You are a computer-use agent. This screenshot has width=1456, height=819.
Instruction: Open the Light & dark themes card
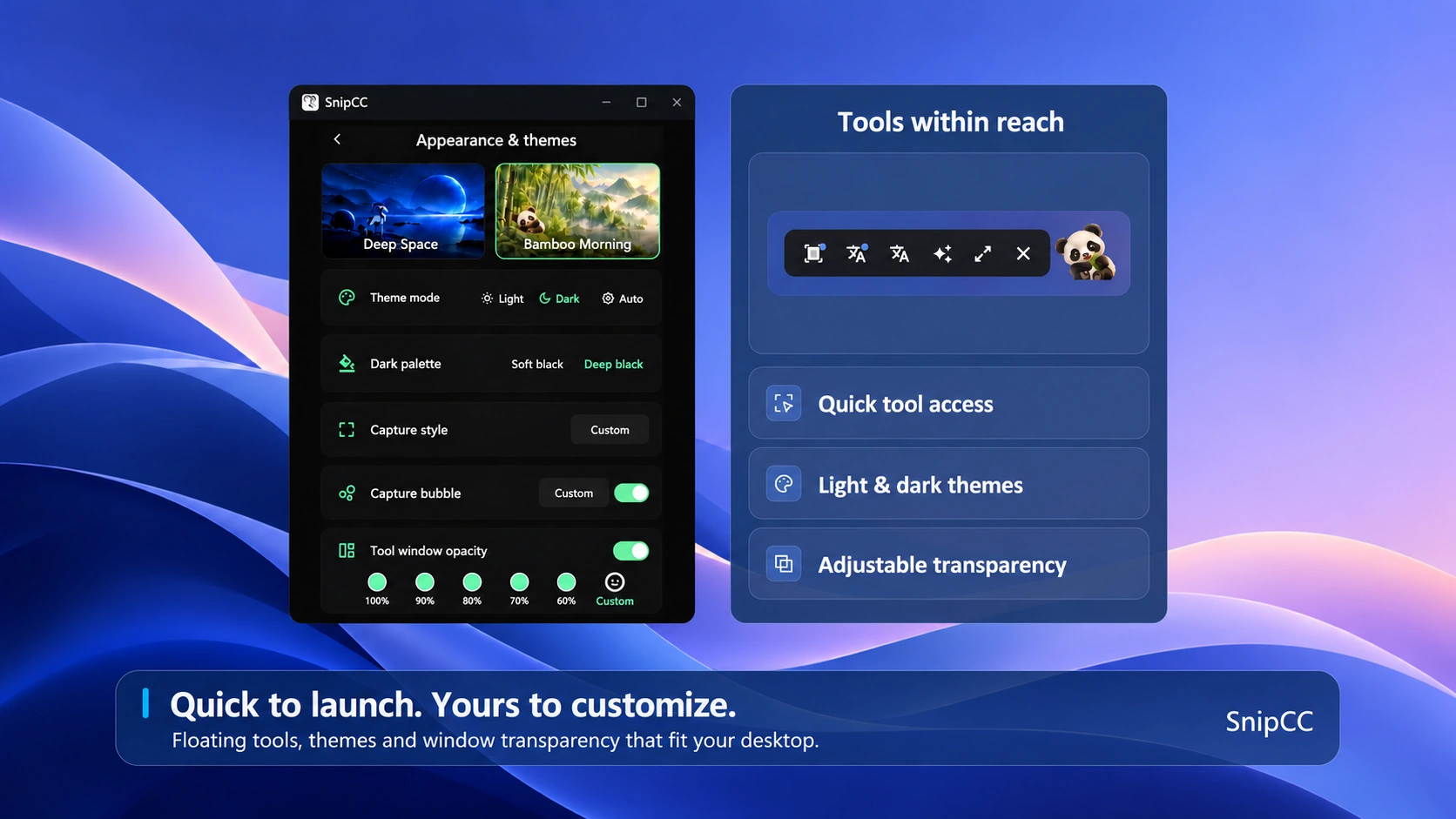[948, 484]
